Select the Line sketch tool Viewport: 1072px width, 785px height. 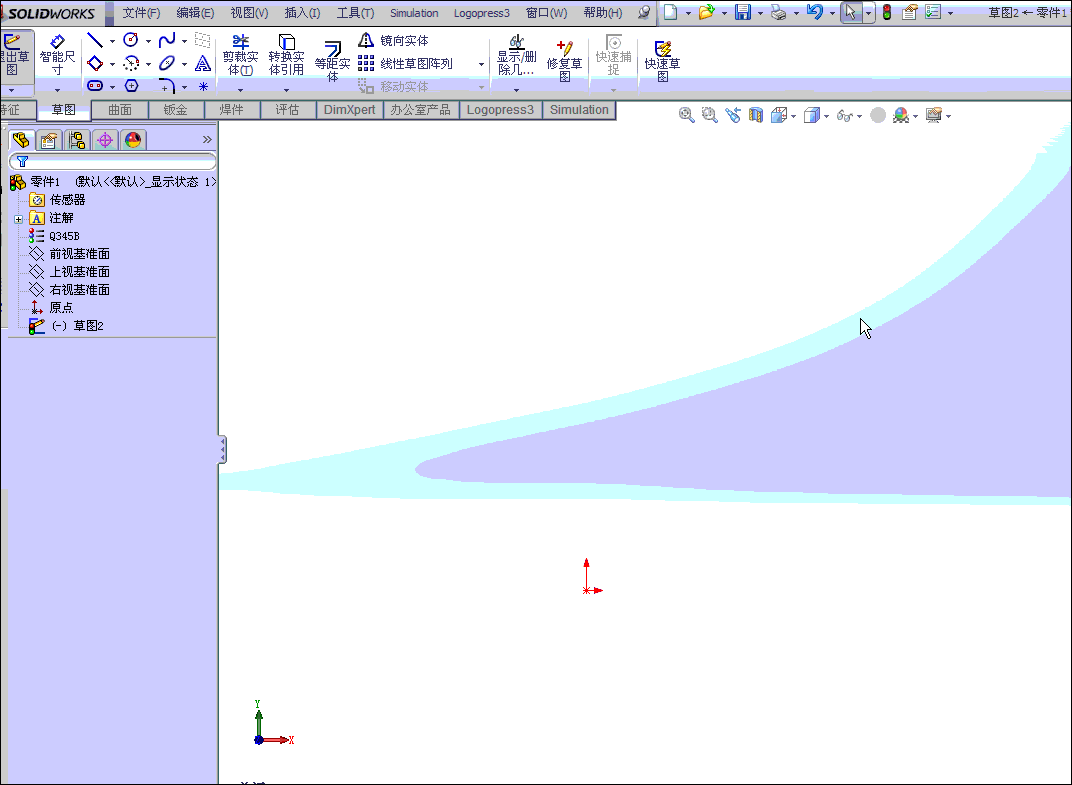(x=95, y=40)
